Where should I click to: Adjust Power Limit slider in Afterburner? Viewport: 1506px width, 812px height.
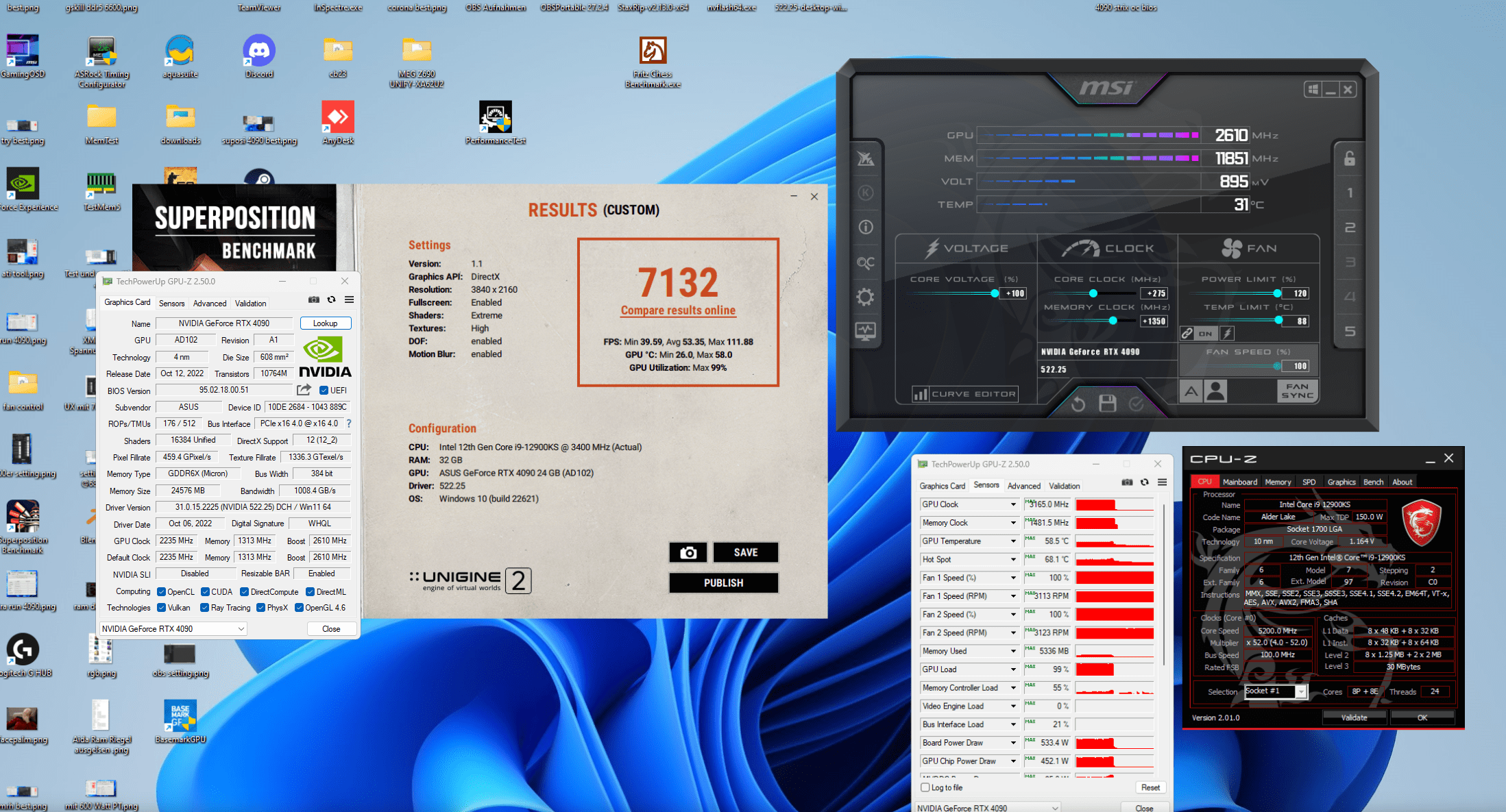1277,293
